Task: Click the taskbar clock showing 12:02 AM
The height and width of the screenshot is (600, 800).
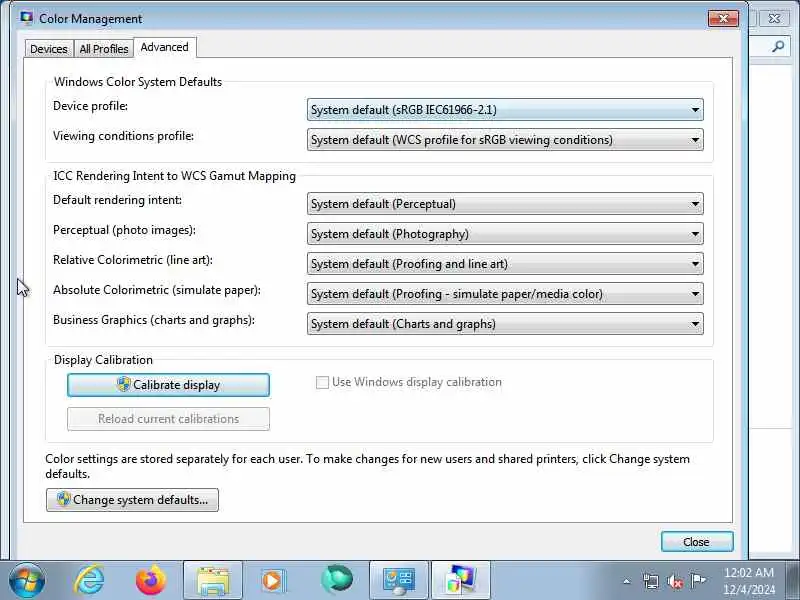Action: click(748, 581)
